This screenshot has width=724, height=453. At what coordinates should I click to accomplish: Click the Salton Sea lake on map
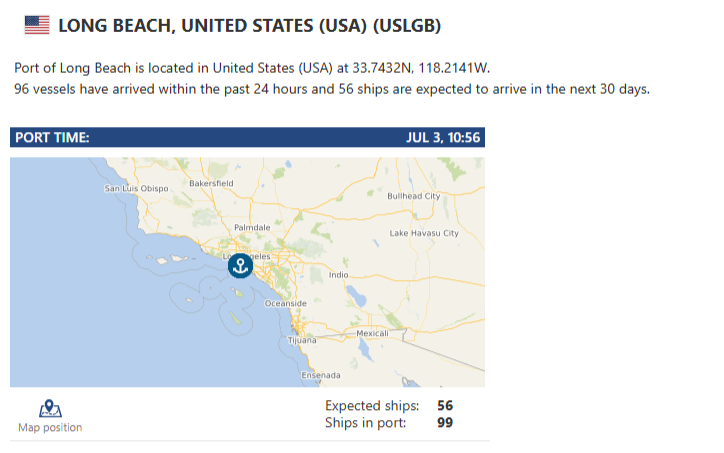click(356, 296)
